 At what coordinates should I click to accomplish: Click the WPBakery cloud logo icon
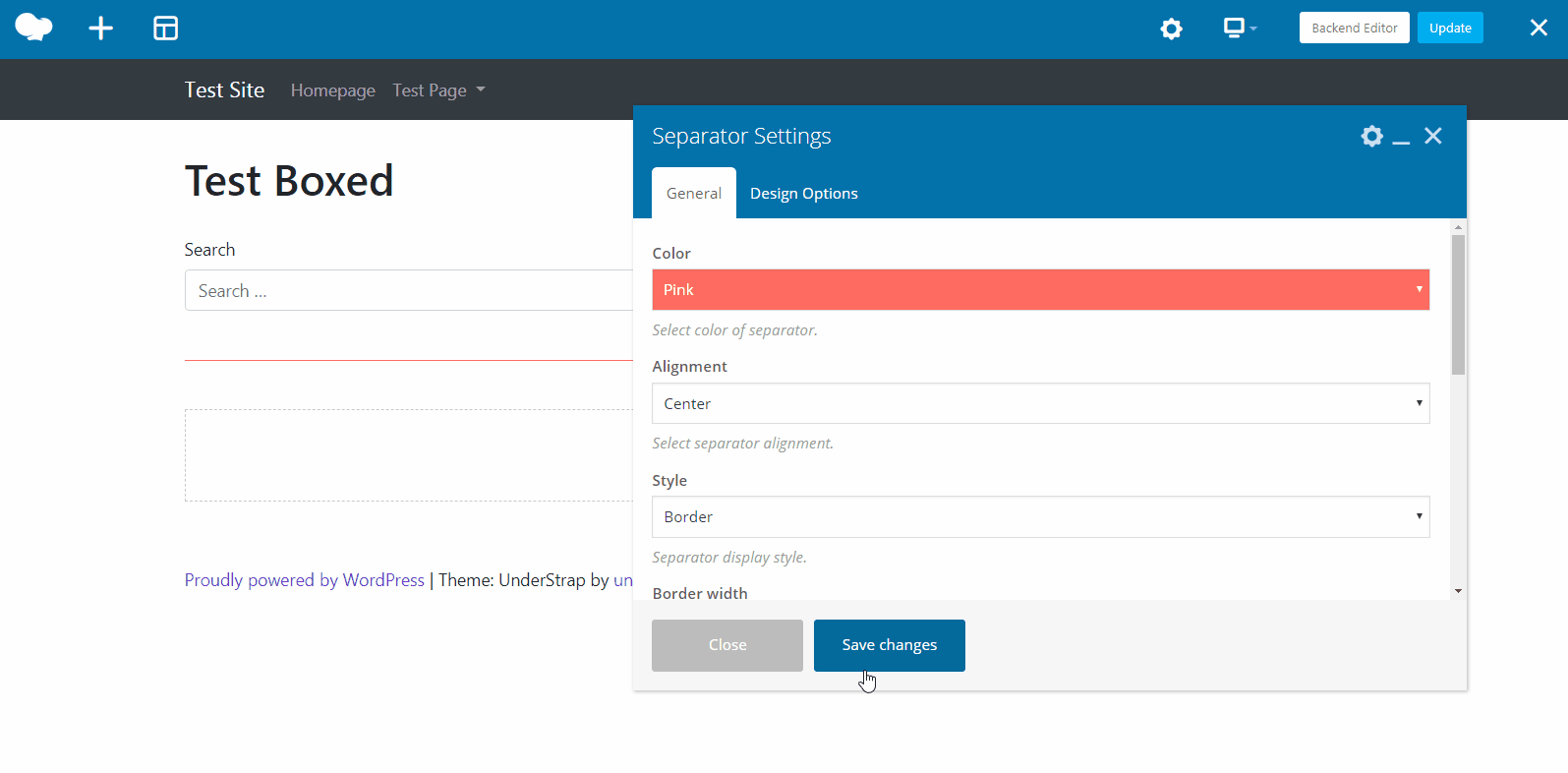click(33, 28)
